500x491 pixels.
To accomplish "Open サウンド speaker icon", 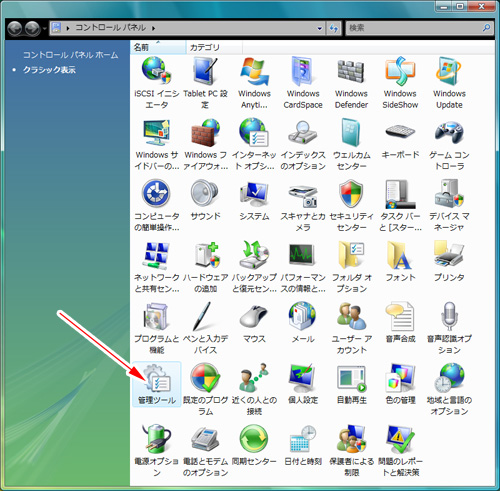I will click(x=205, y=193).
